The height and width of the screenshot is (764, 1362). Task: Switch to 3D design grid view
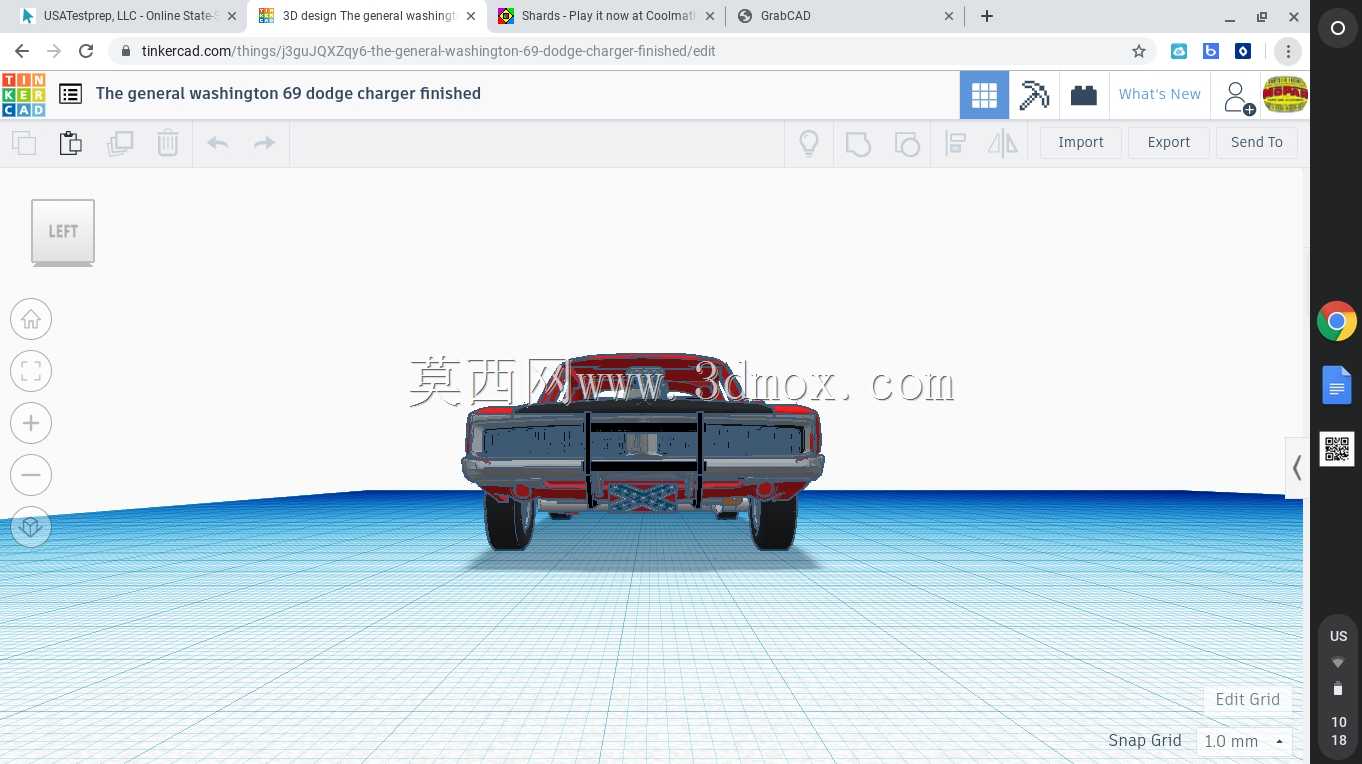(x=984, y=95)
